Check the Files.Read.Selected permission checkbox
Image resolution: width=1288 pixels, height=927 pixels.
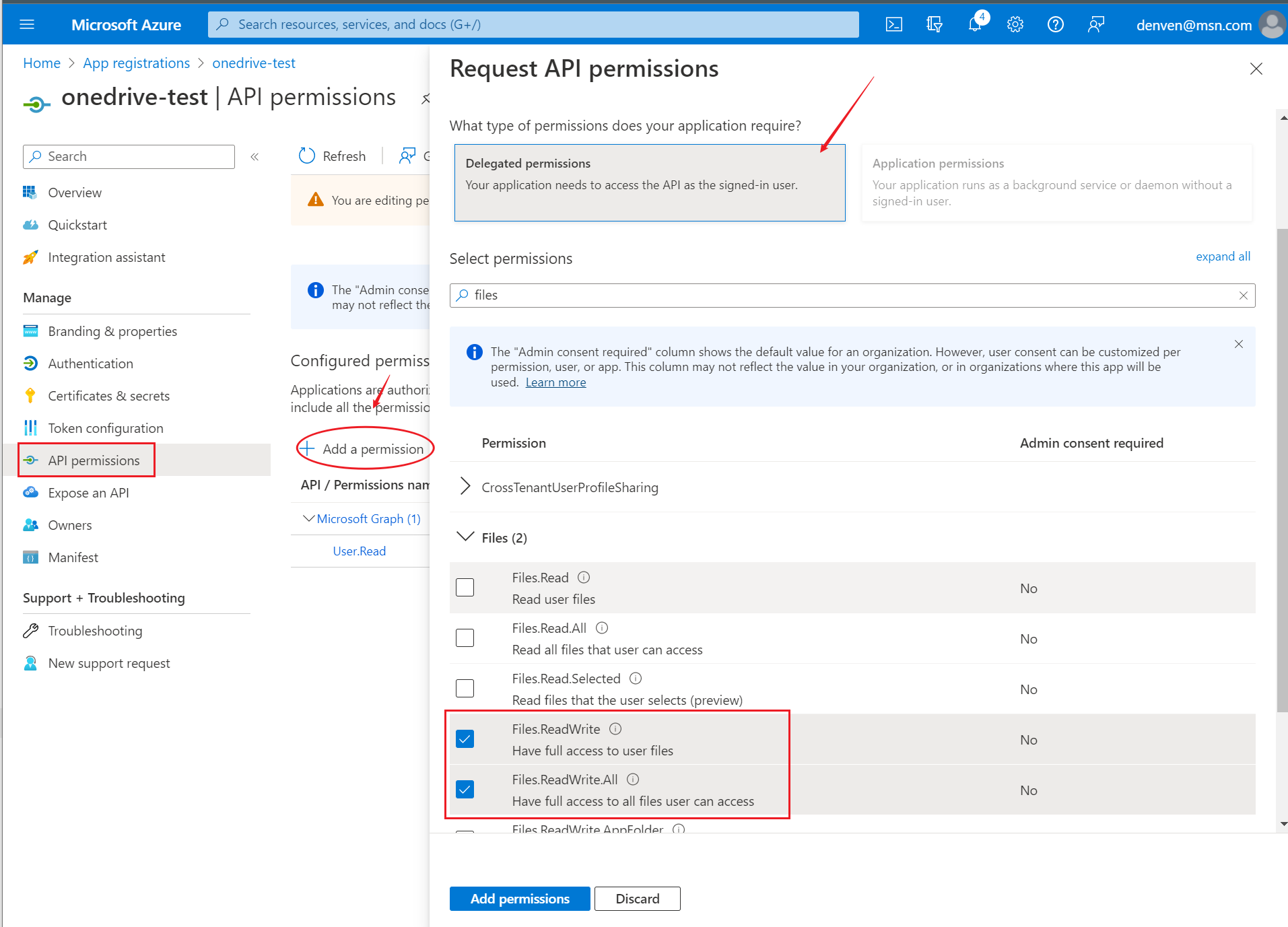click(x=465, y=689)
